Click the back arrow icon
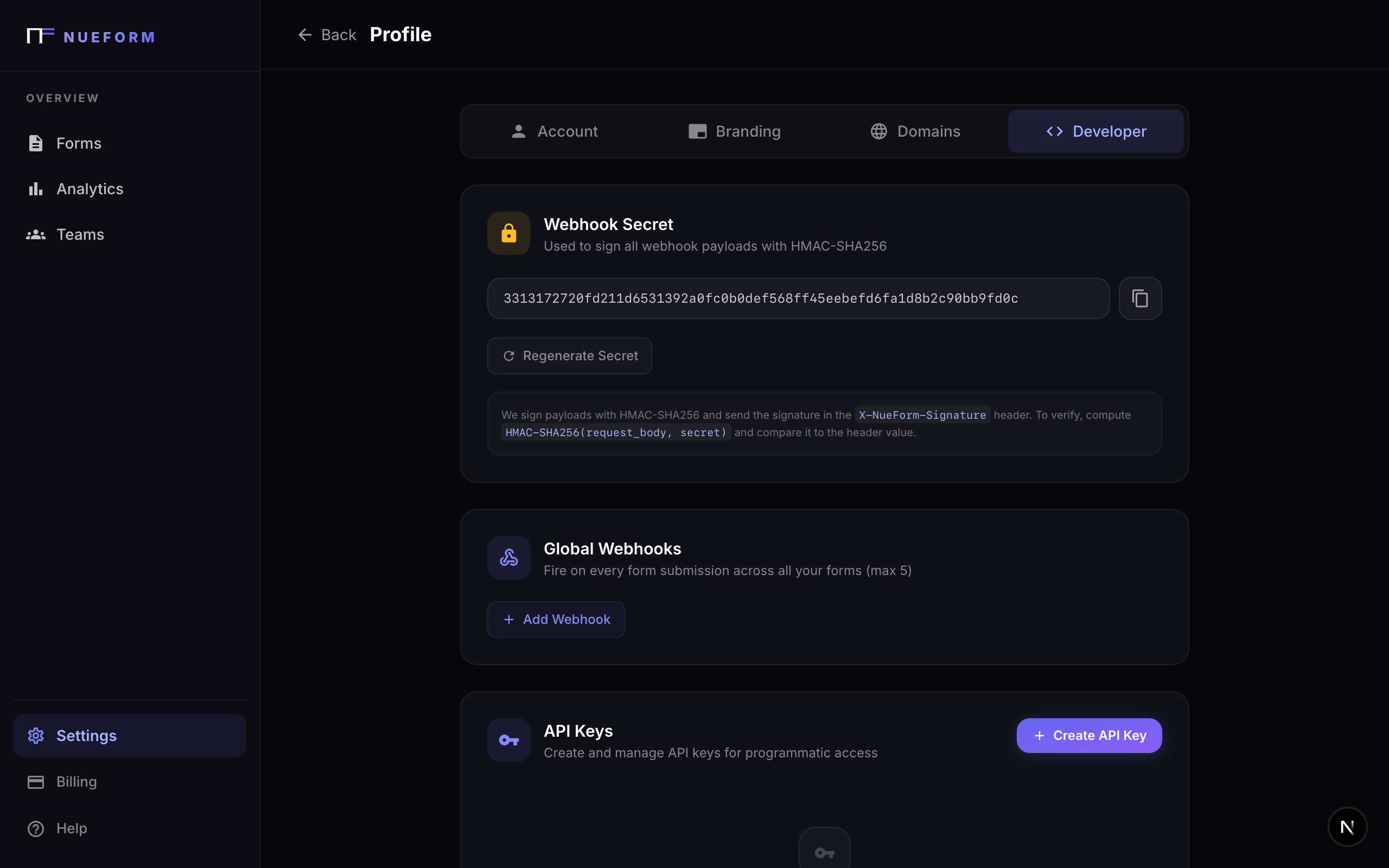The height and width of the screenshot is (868, 1389). (305, 35)
